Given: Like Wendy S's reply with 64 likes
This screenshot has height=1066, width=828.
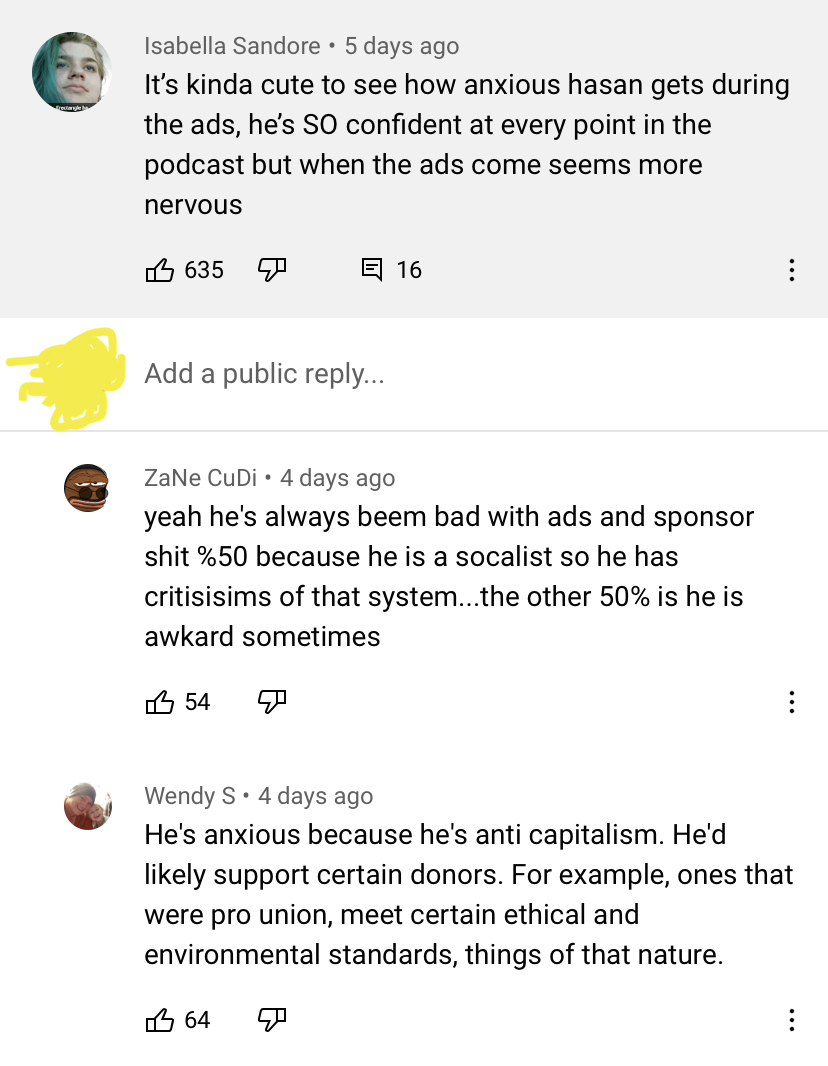Looking at the screenshot, I should coord(160,1020).
